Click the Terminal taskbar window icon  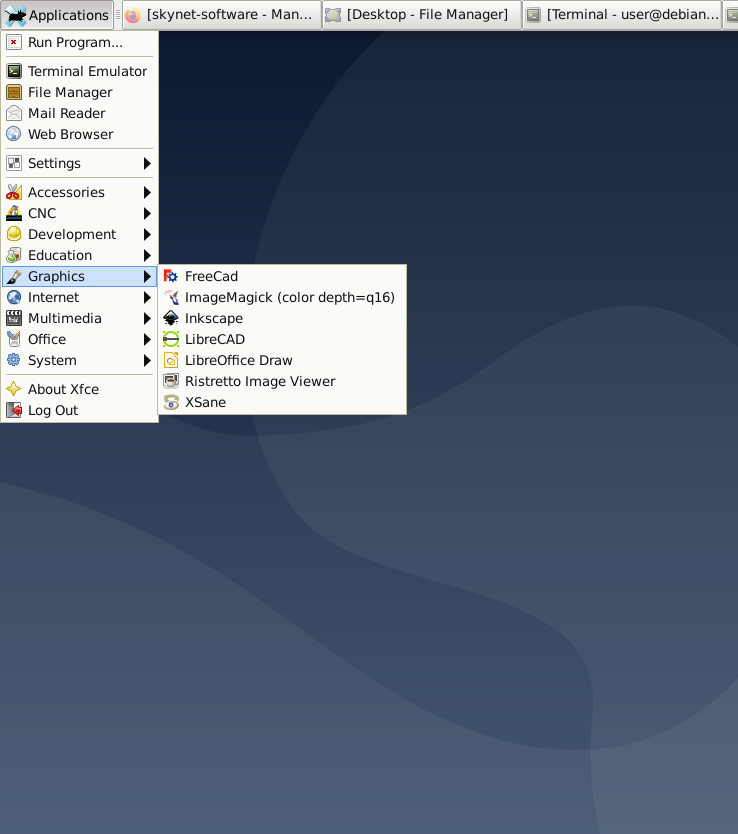533,15
